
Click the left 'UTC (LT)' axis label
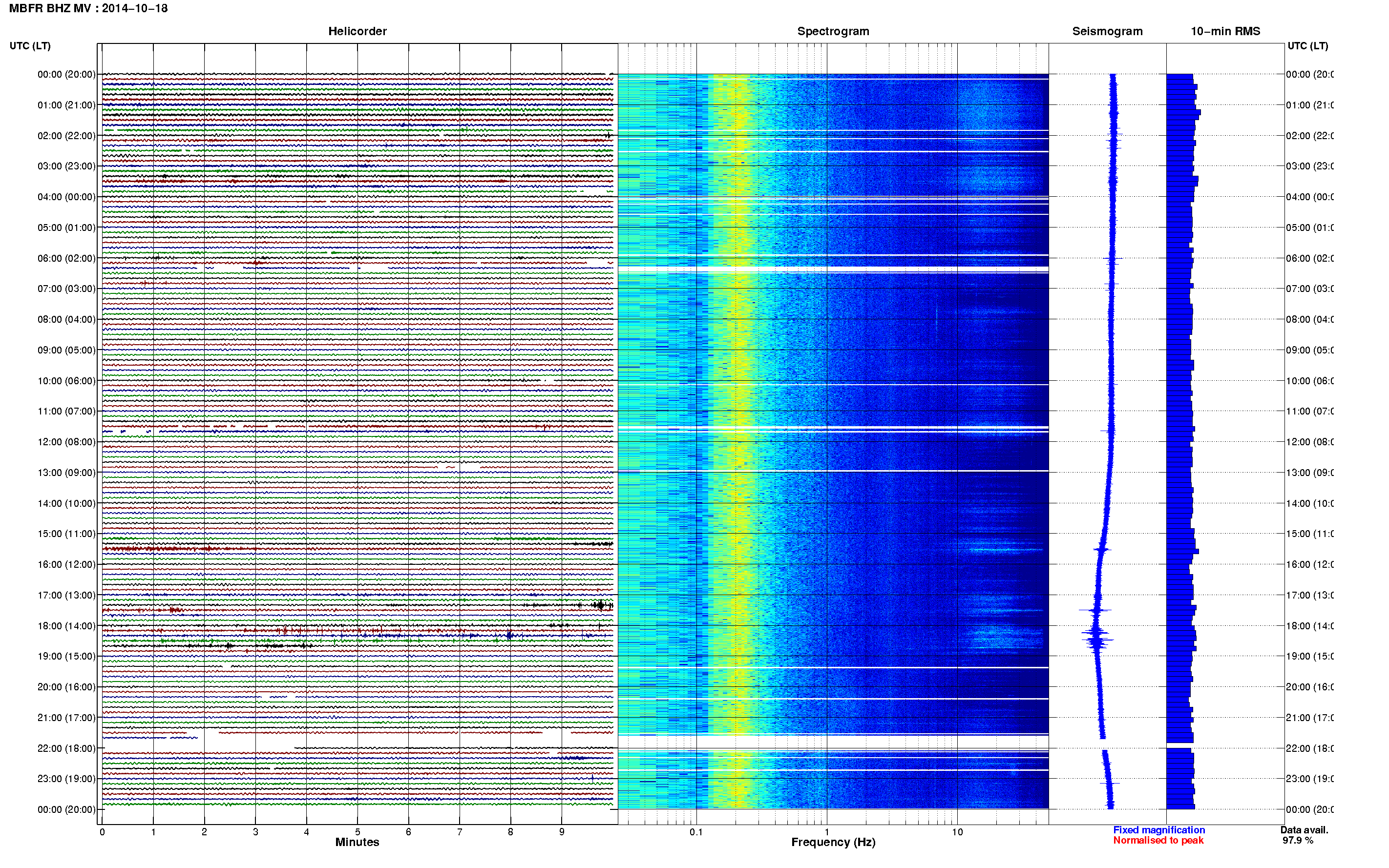coord(30,46)
